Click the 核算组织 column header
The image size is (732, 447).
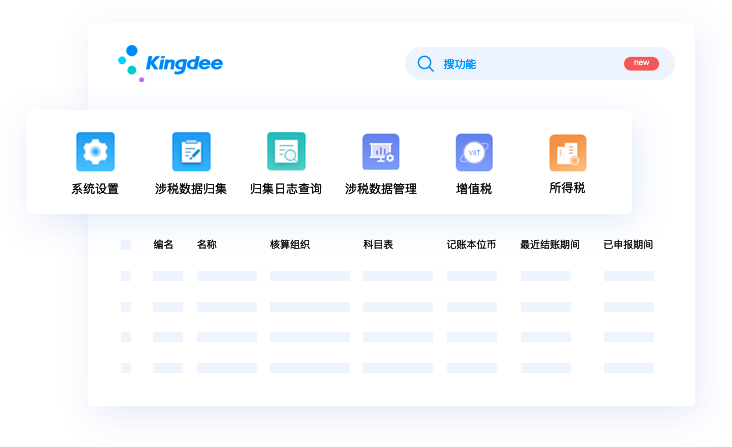coord(290,245)
